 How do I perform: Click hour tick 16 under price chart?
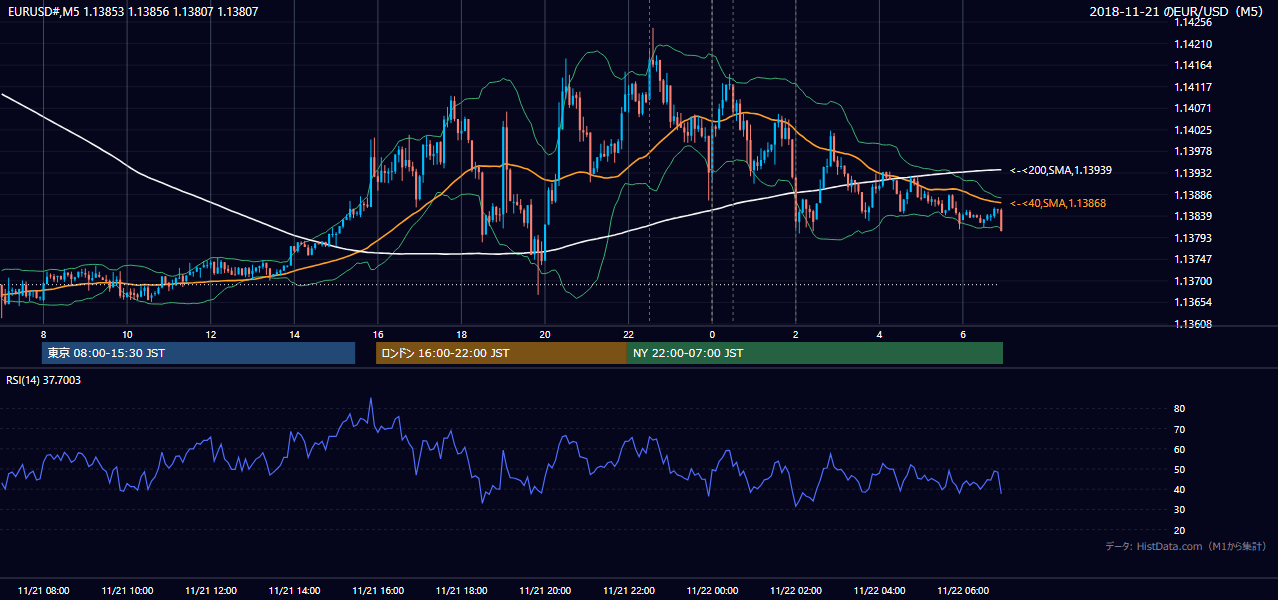[378, 333]
